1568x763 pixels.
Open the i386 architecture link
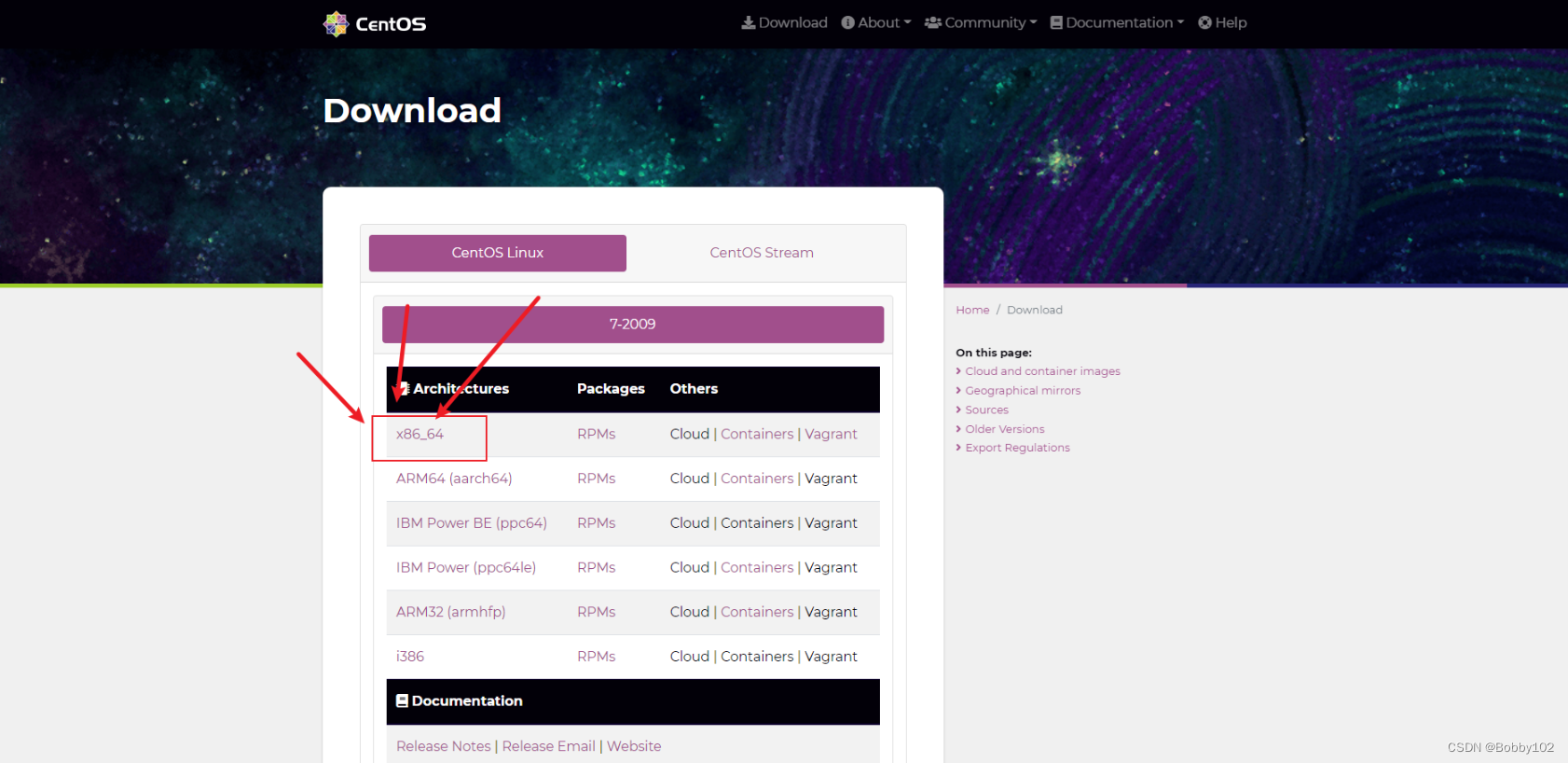pyautogui.click(x=410, y=657)
